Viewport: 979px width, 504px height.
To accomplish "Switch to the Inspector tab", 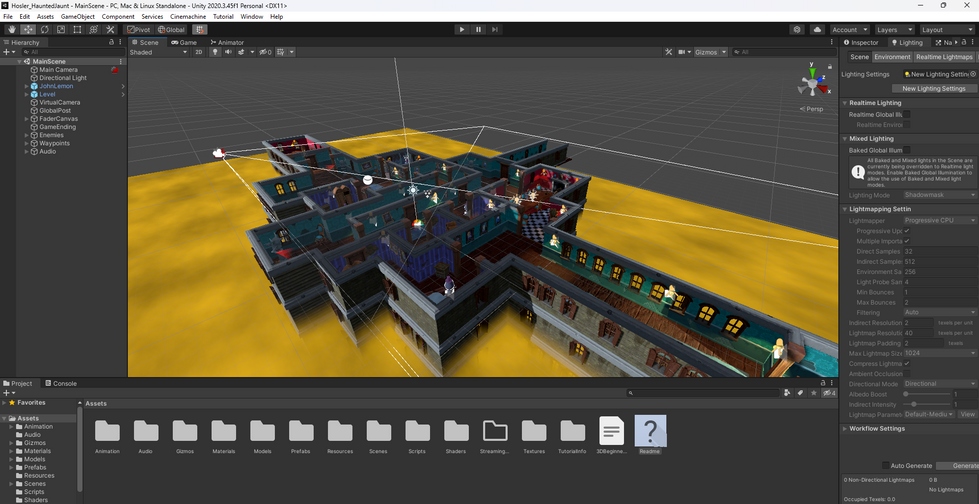I will (861, 42).
